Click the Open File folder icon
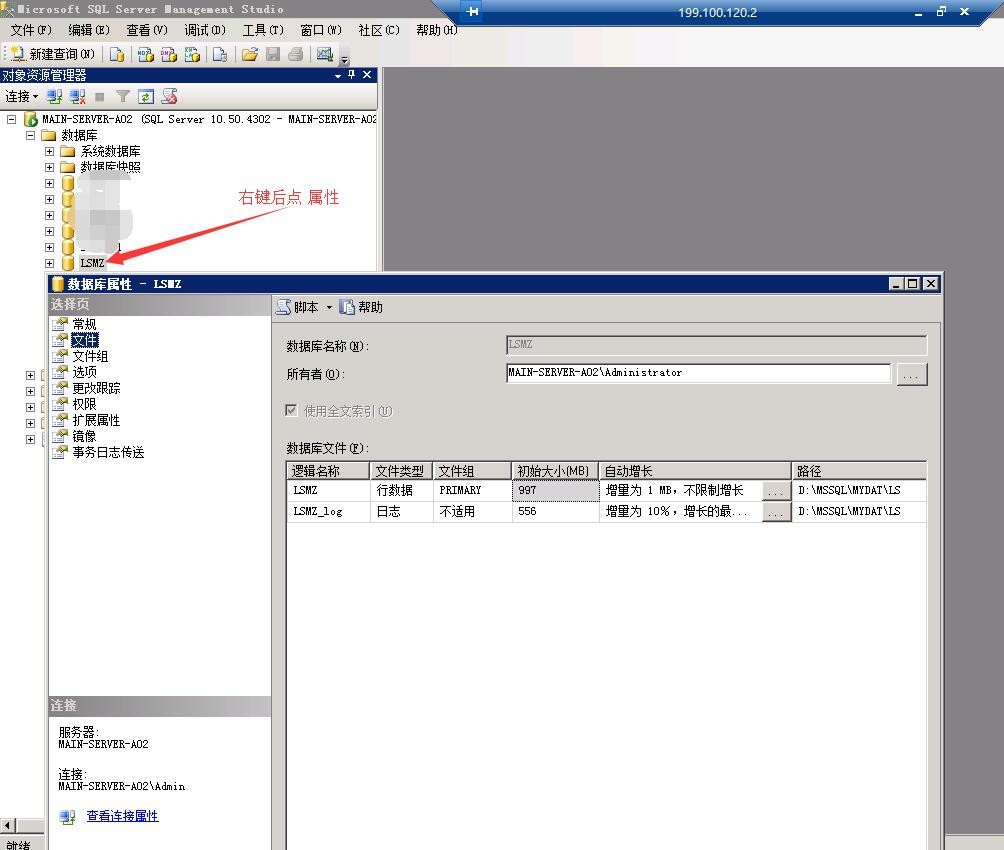The width and height of the screenshot is (1004, 850). point(250,54)
